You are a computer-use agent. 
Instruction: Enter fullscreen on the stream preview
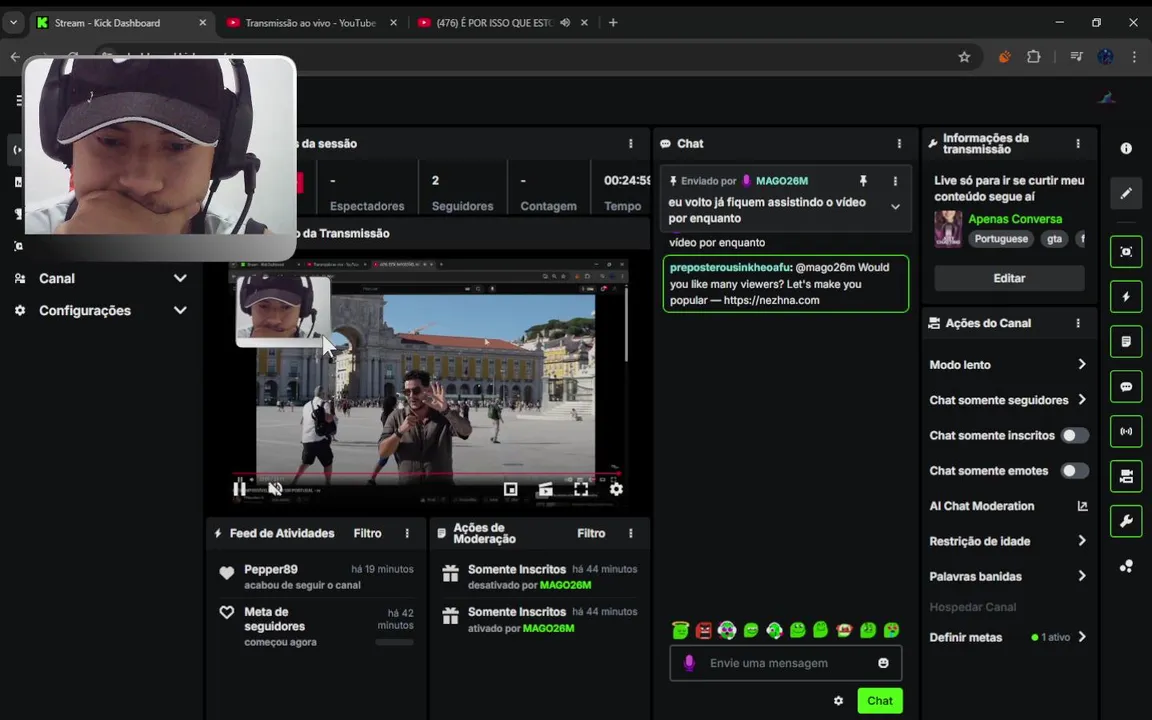pyautogui.click(x=580, y=489)
